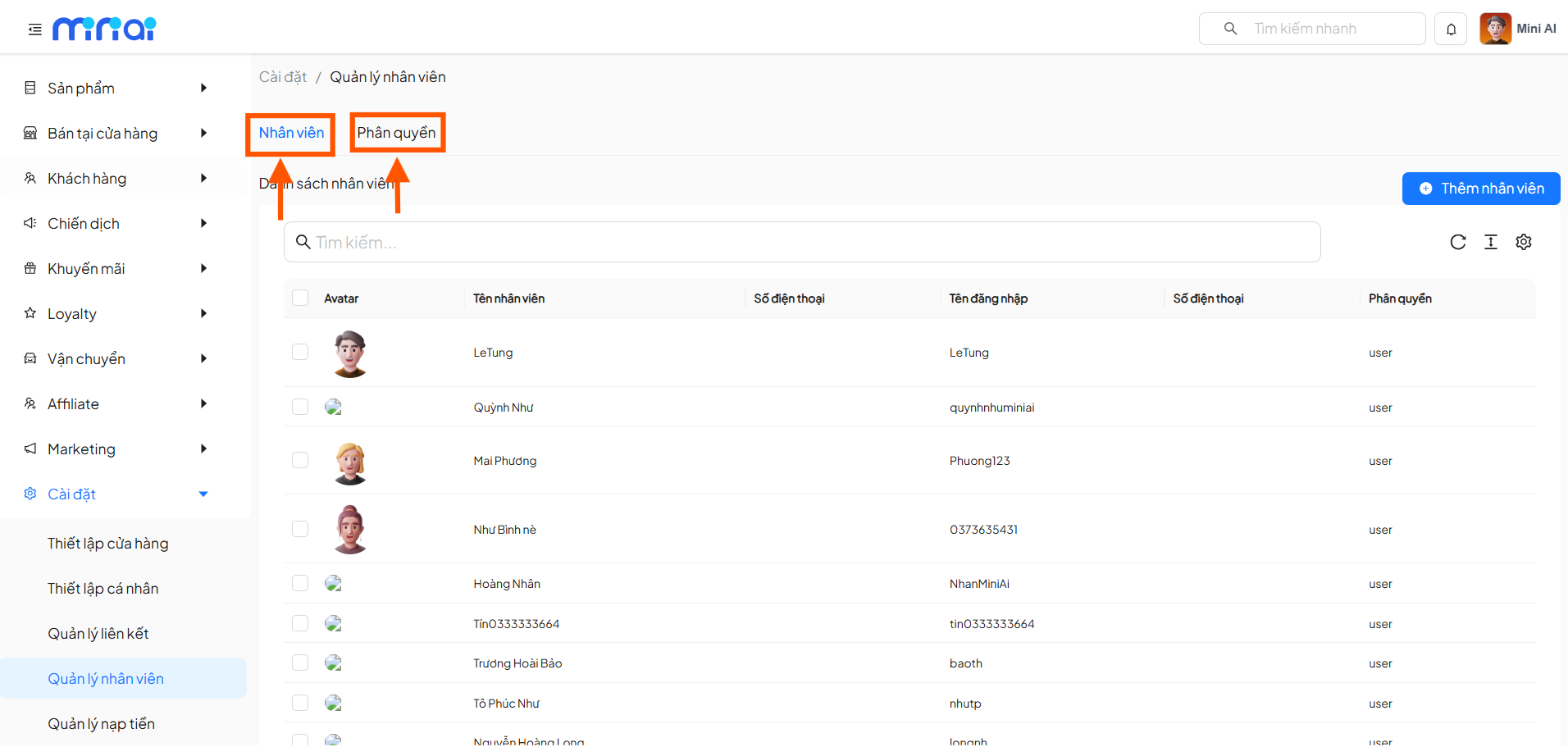
Task: Click the hamburger sidebar collapse icon
Action: [34, 29]
